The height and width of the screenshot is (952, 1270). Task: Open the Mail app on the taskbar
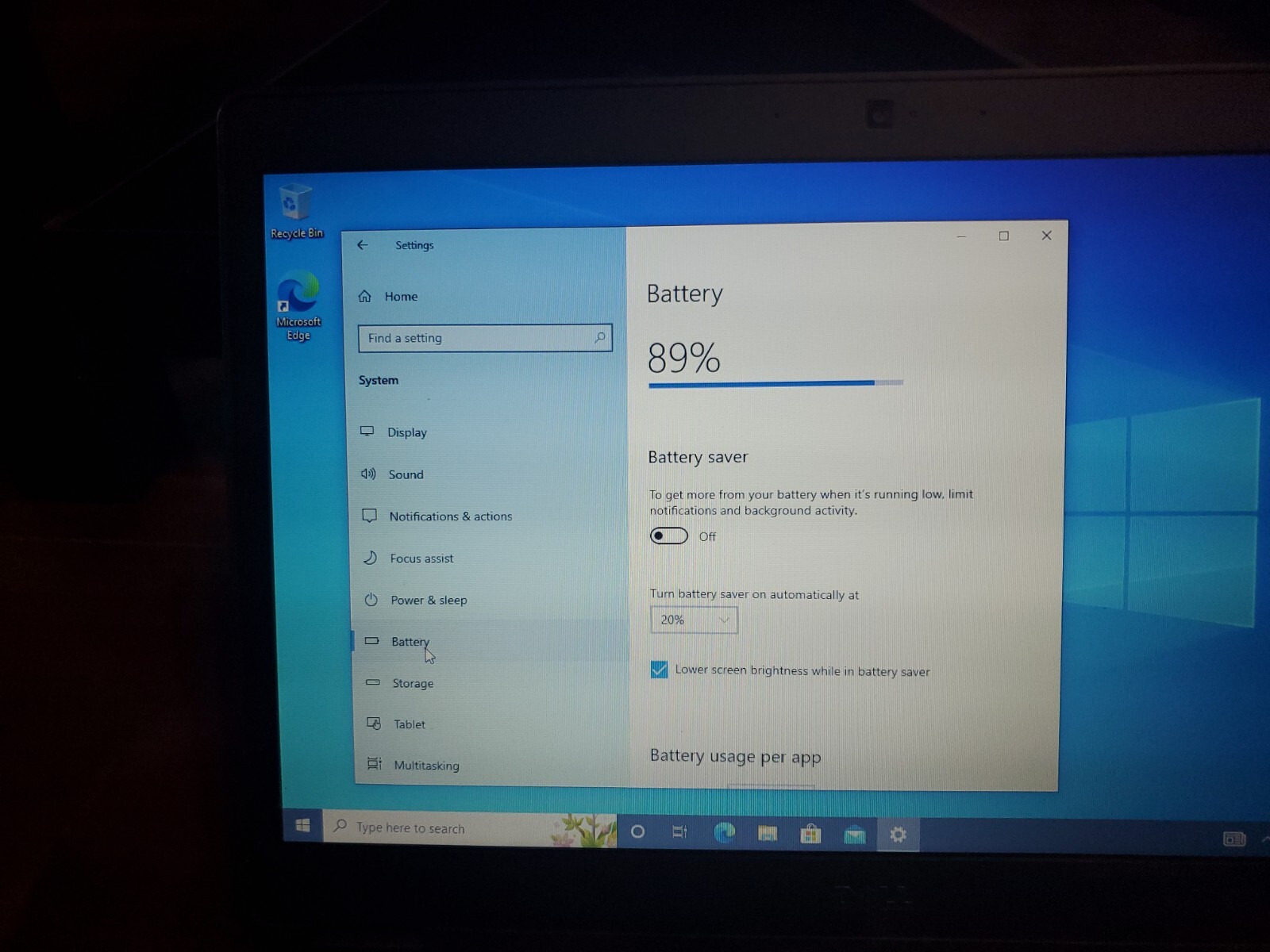(854, 835)
